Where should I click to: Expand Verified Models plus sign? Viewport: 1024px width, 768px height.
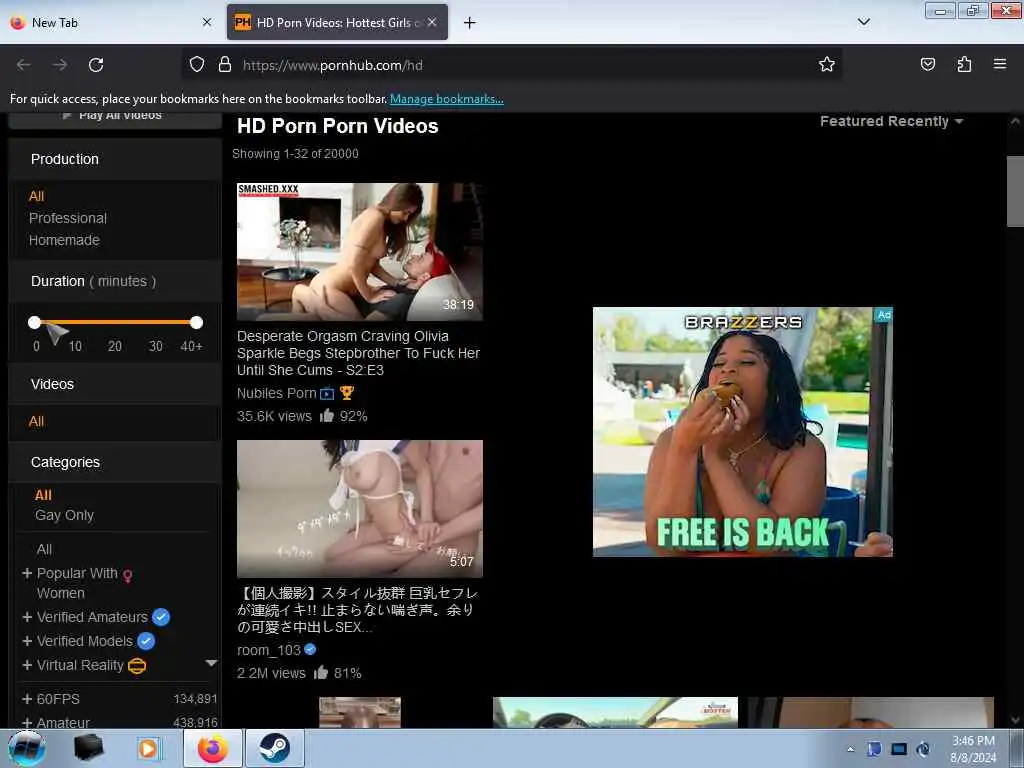(27, 641)
